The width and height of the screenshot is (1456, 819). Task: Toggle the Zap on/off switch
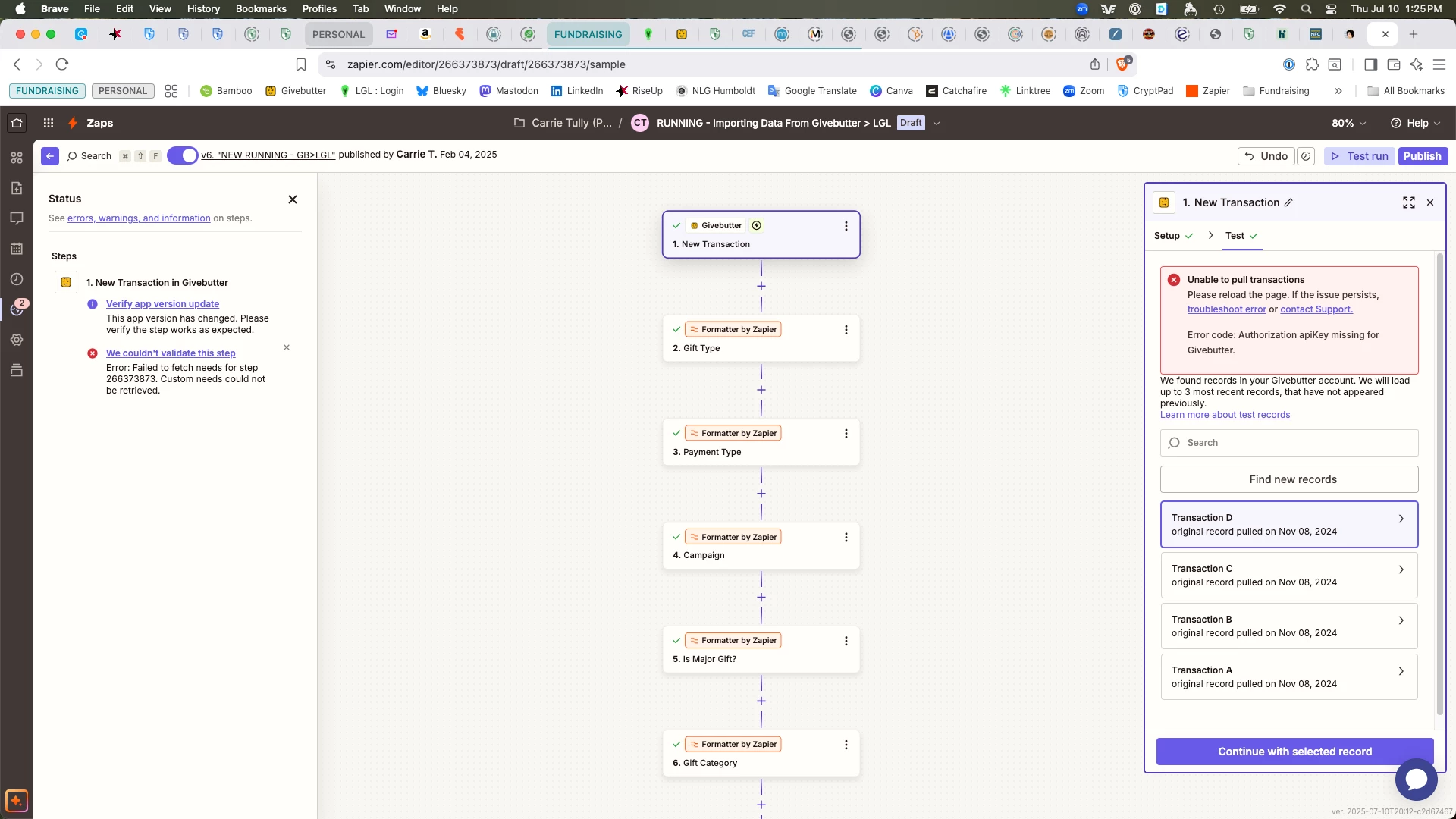pyautogui.click(x=183, y=155)
